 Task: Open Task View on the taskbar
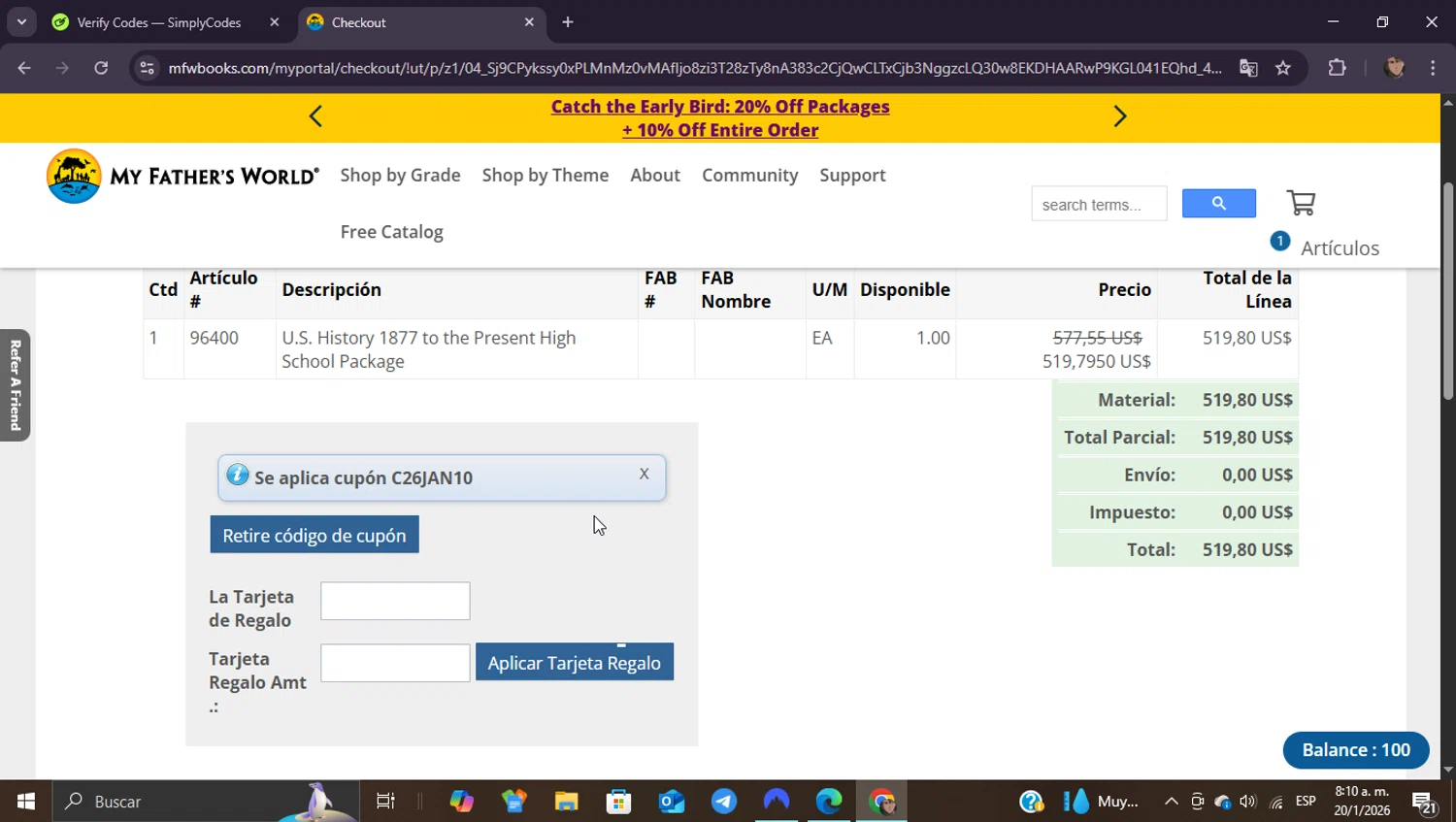tap(385, 802)
